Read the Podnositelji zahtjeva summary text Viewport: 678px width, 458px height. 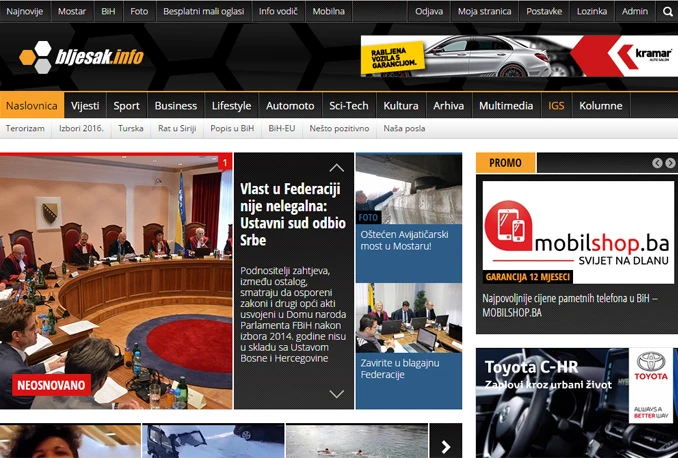point(293,314)
